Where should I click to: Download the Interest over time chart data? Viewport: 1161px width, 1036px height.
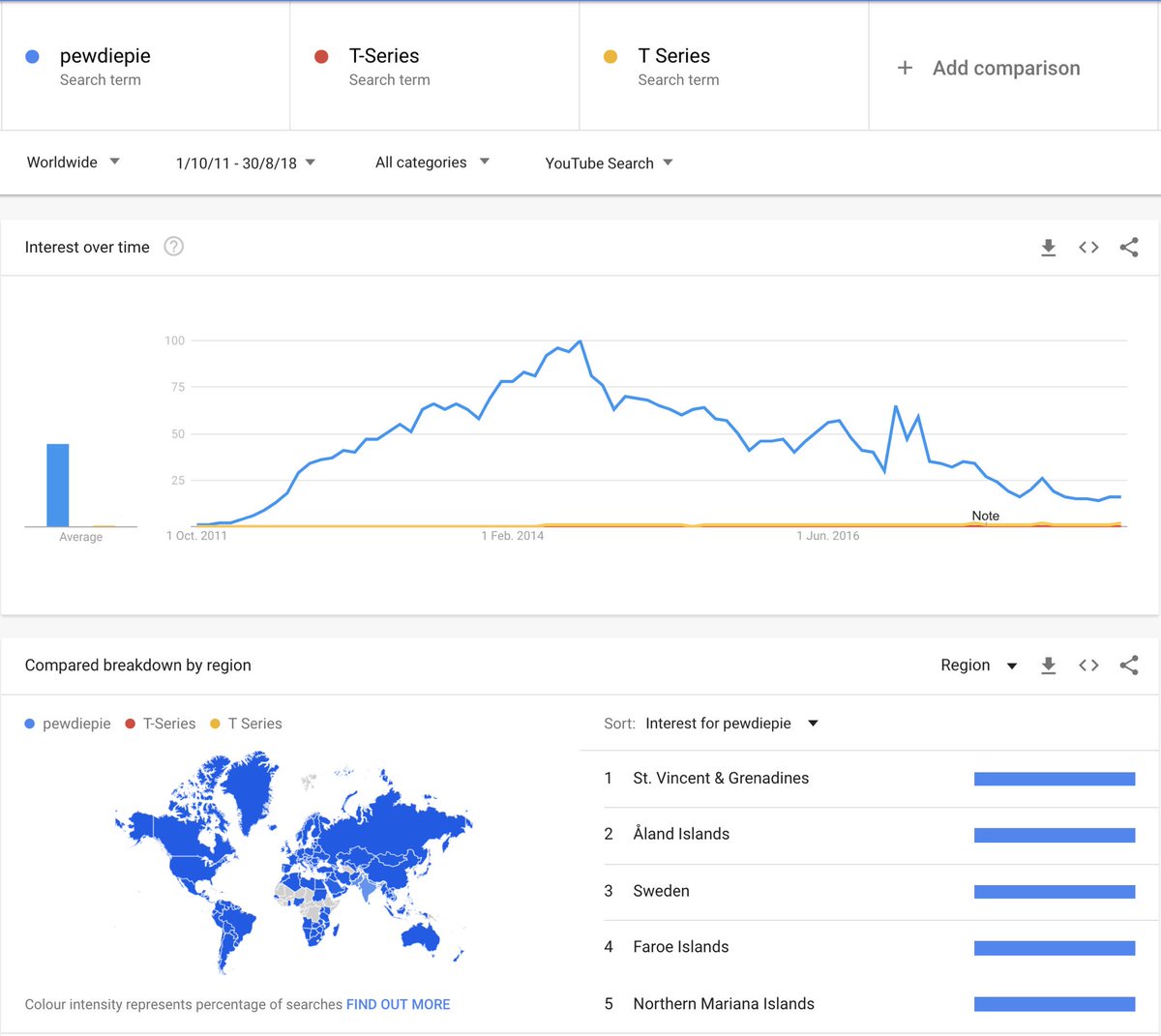[1048, 248]
